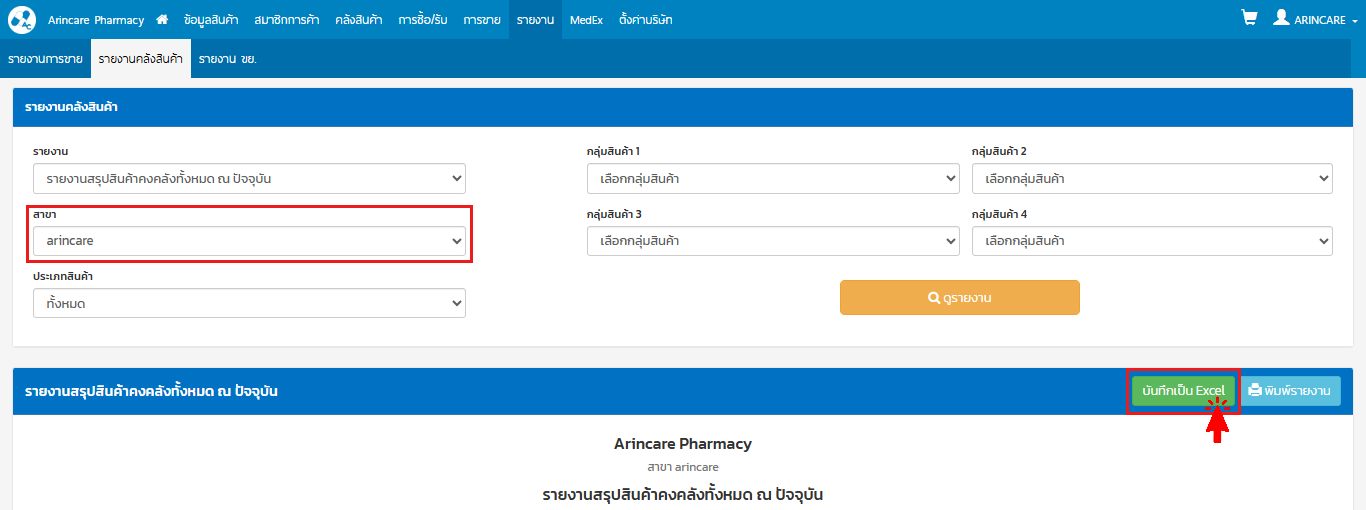Open the ข้อมูลสินค้า menu

[x=211, y=20]
